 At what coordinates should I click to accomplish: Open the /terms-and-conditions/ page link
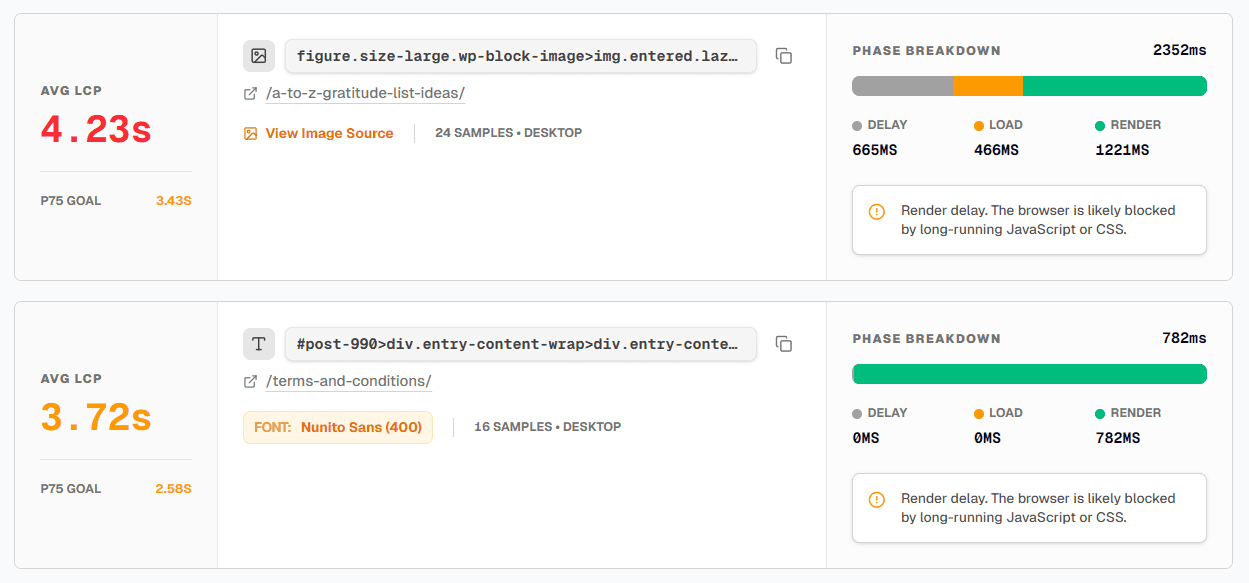[348, 382]
